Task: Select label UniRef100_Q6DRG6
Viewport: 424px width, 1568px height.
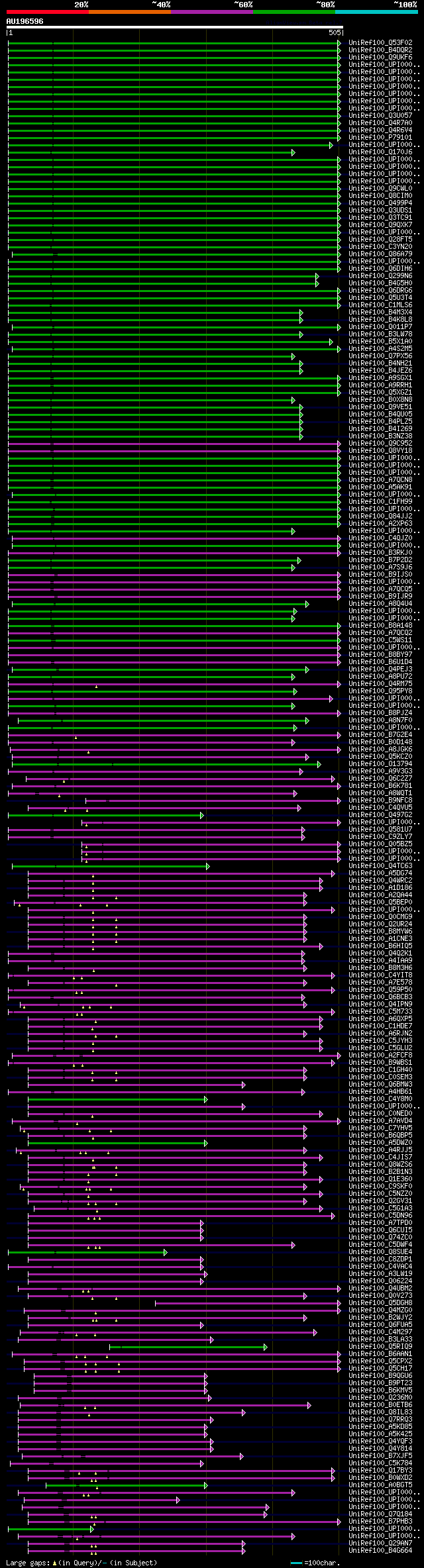Action: [380, 291]
